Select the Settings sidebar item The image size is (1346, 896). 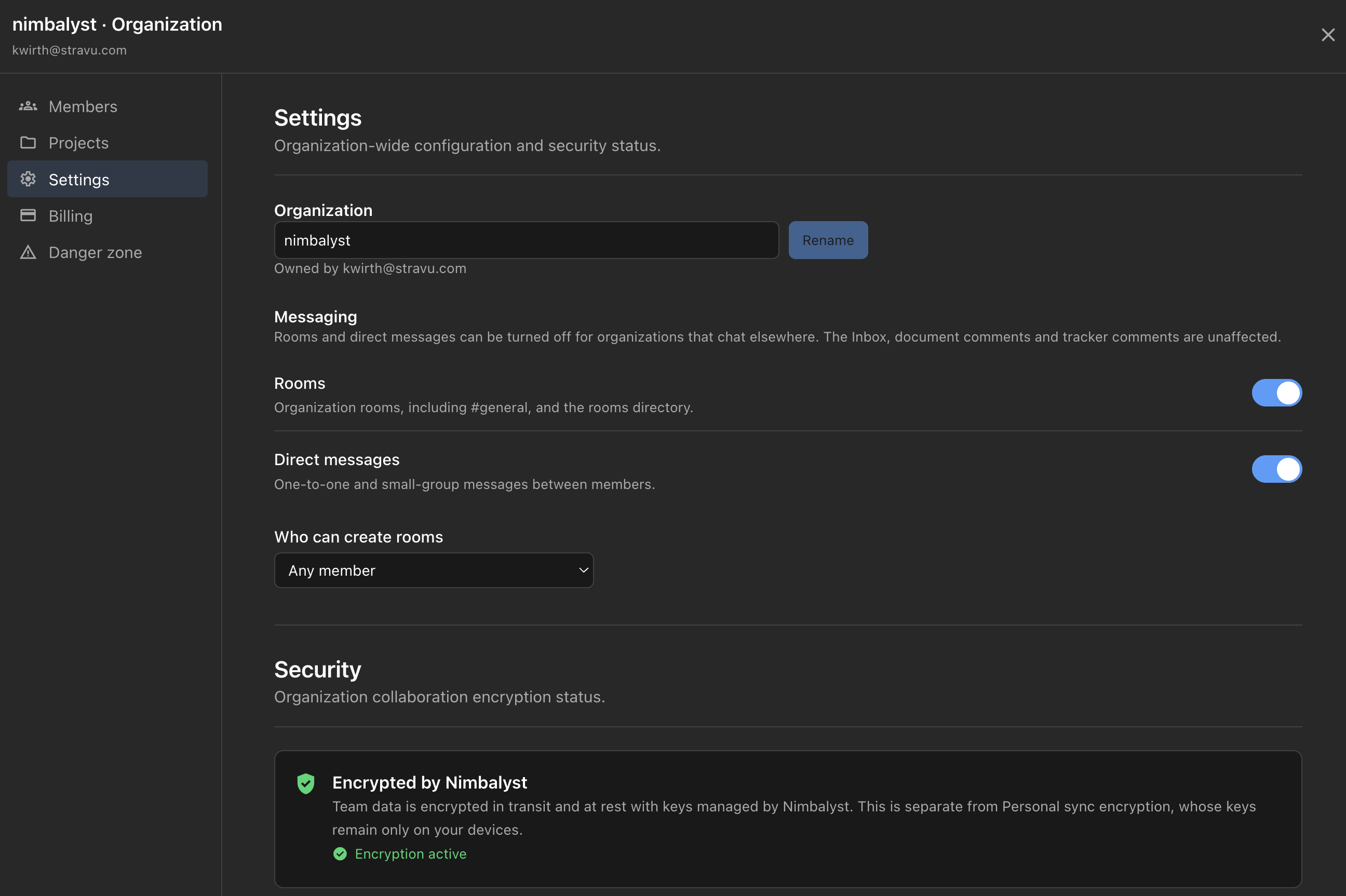(x=107, y=180)
